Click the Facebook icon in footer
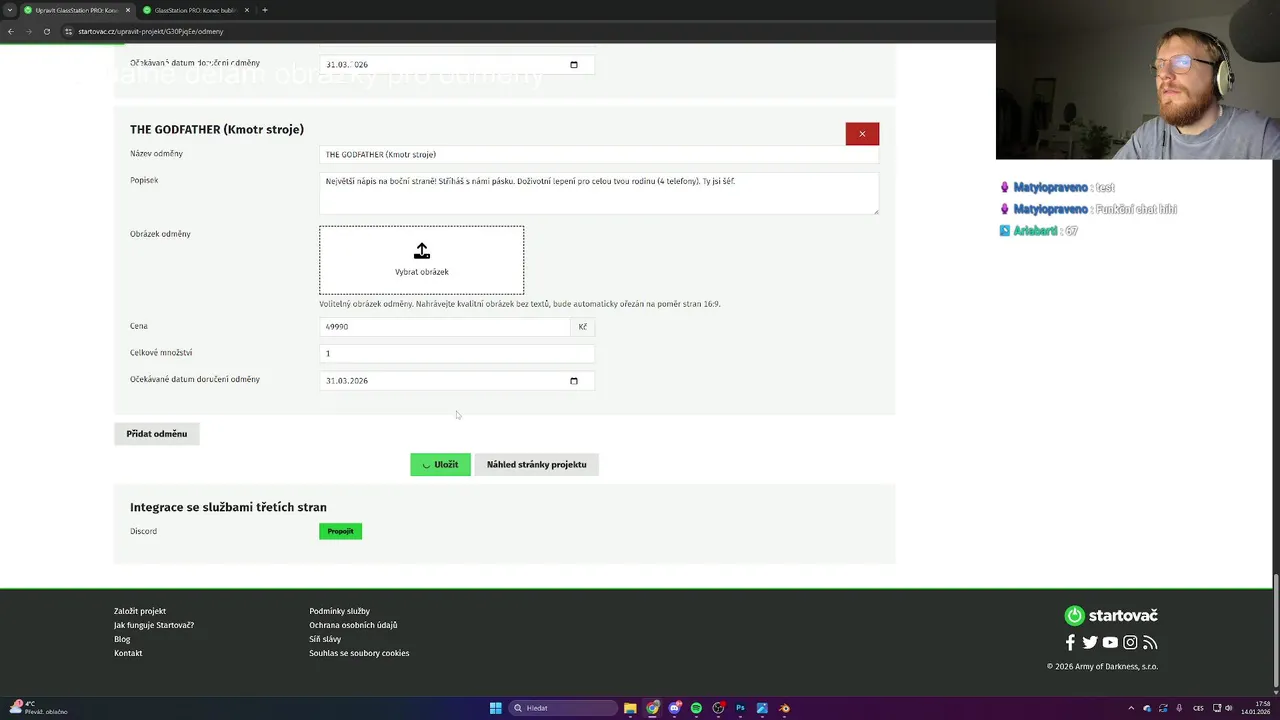 point(1070,643)
